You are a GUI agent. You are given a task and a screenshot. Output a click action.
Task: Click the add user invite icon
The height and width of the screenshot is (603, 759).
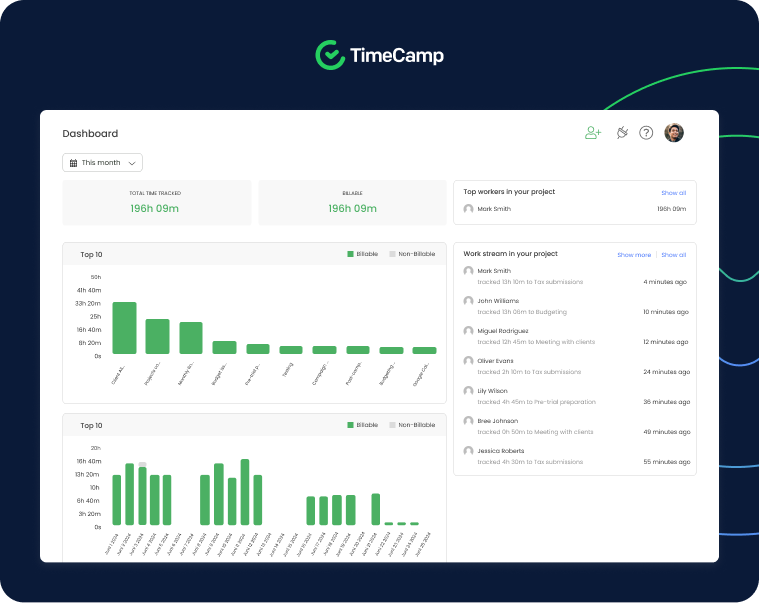coord(593,133)
